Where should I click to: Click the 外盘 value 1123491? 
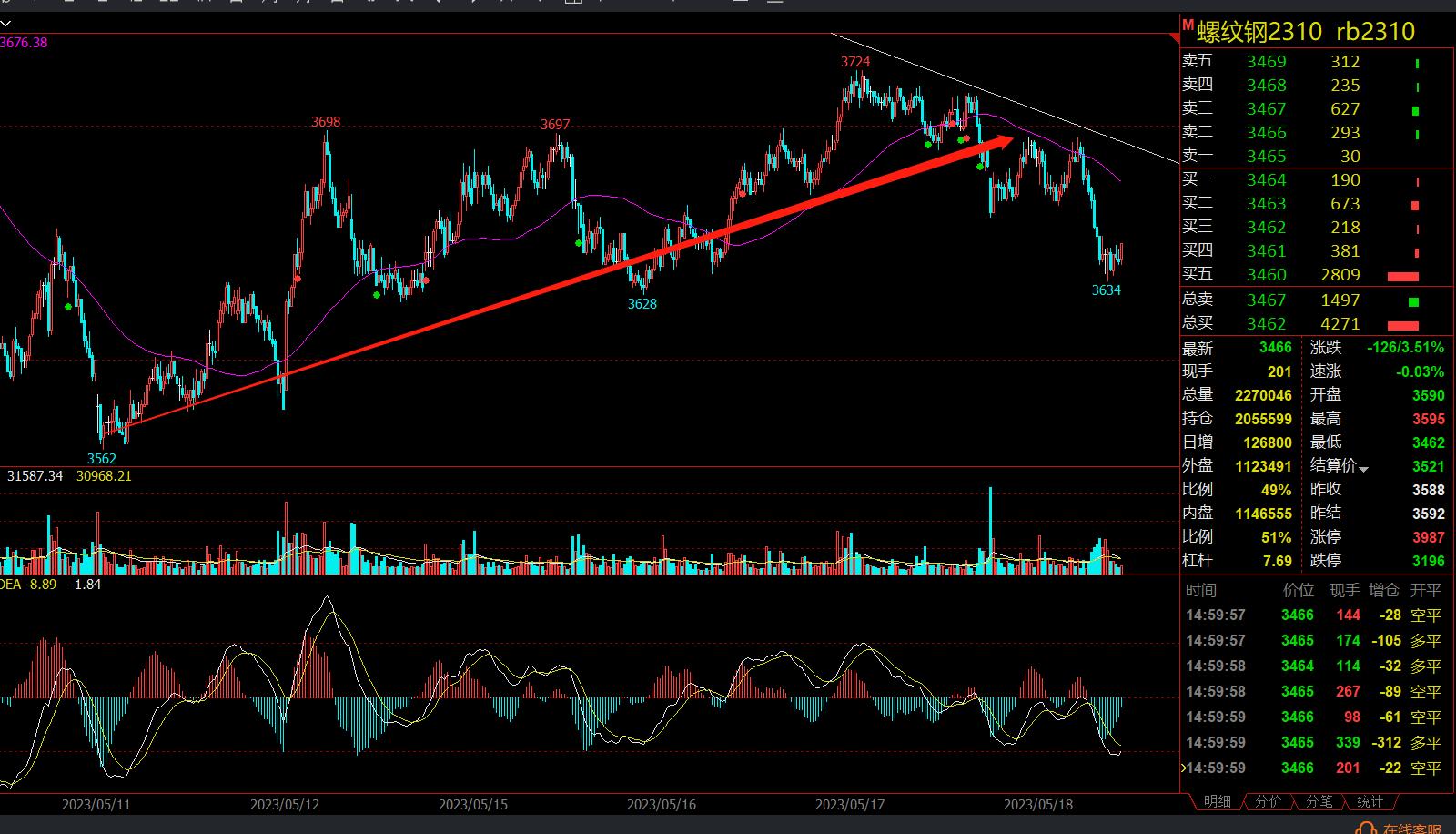[1263, 466]
